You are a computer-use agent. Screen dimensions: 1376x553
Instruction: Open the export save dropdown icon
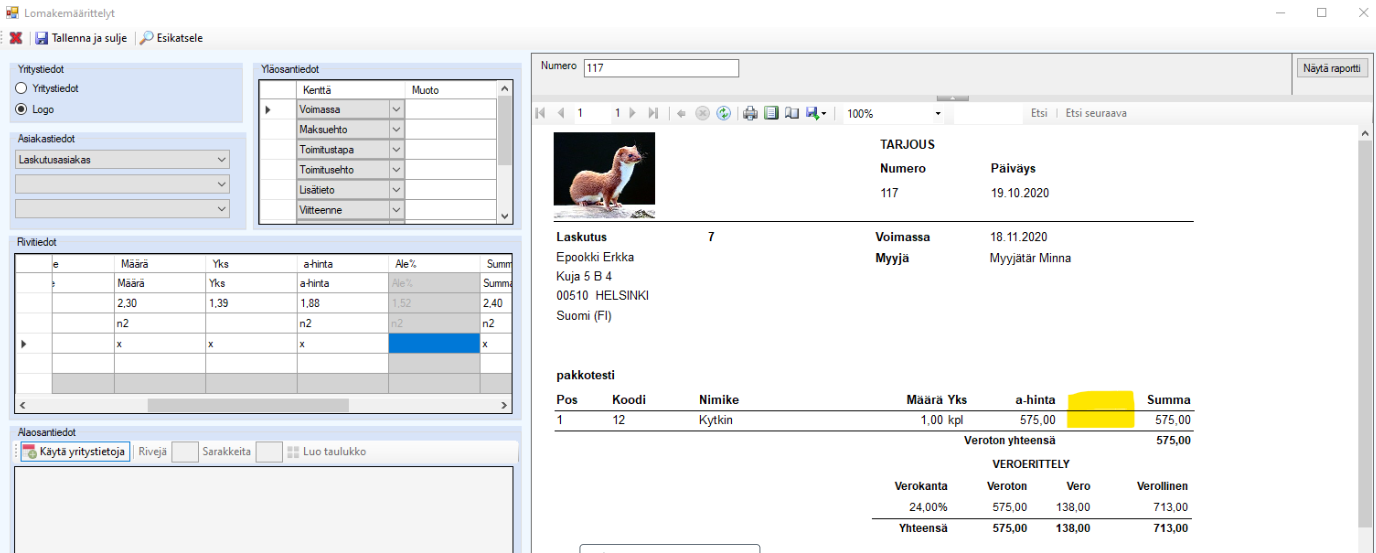816,113
